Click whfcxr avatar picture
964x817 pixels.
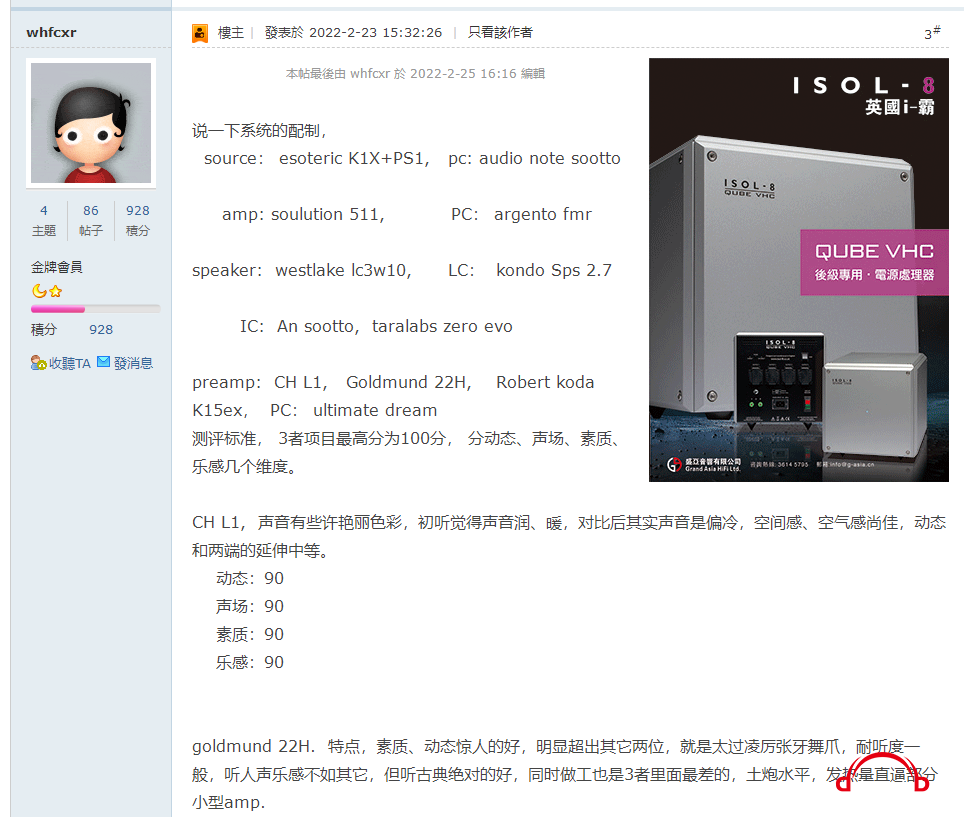(x=91, y=123)
